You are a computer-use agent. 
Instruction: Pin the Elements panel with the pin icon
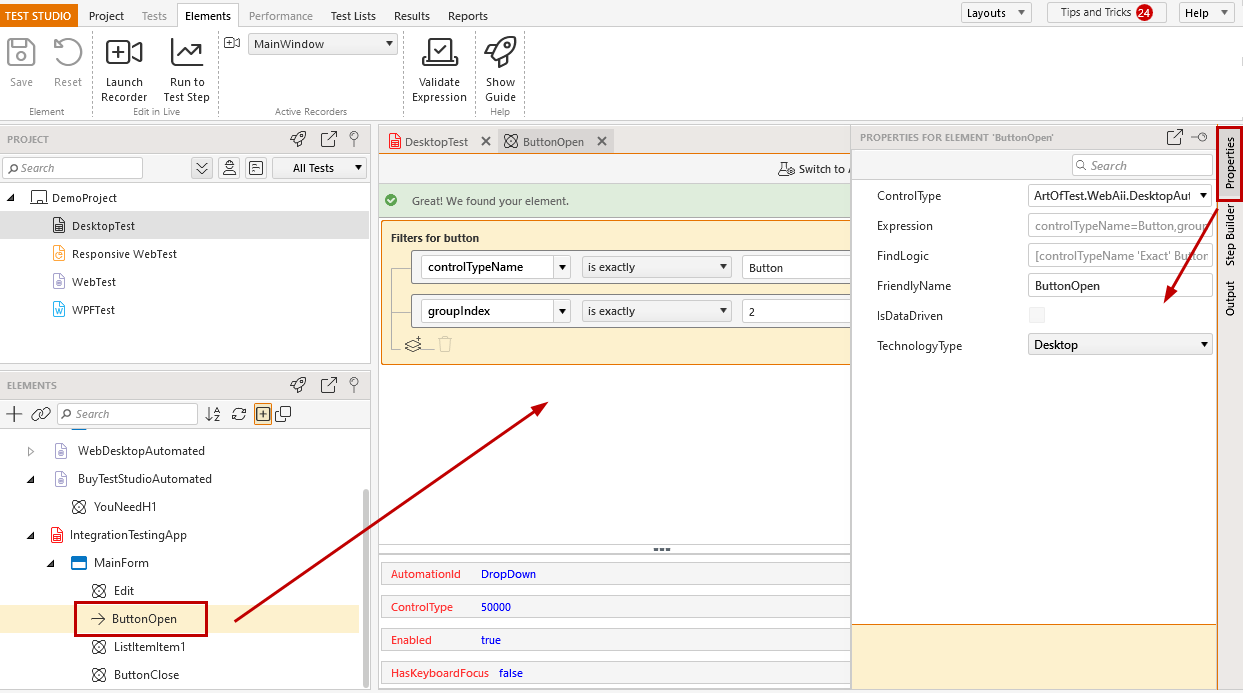pyautogui.click(x=354, y=385)
